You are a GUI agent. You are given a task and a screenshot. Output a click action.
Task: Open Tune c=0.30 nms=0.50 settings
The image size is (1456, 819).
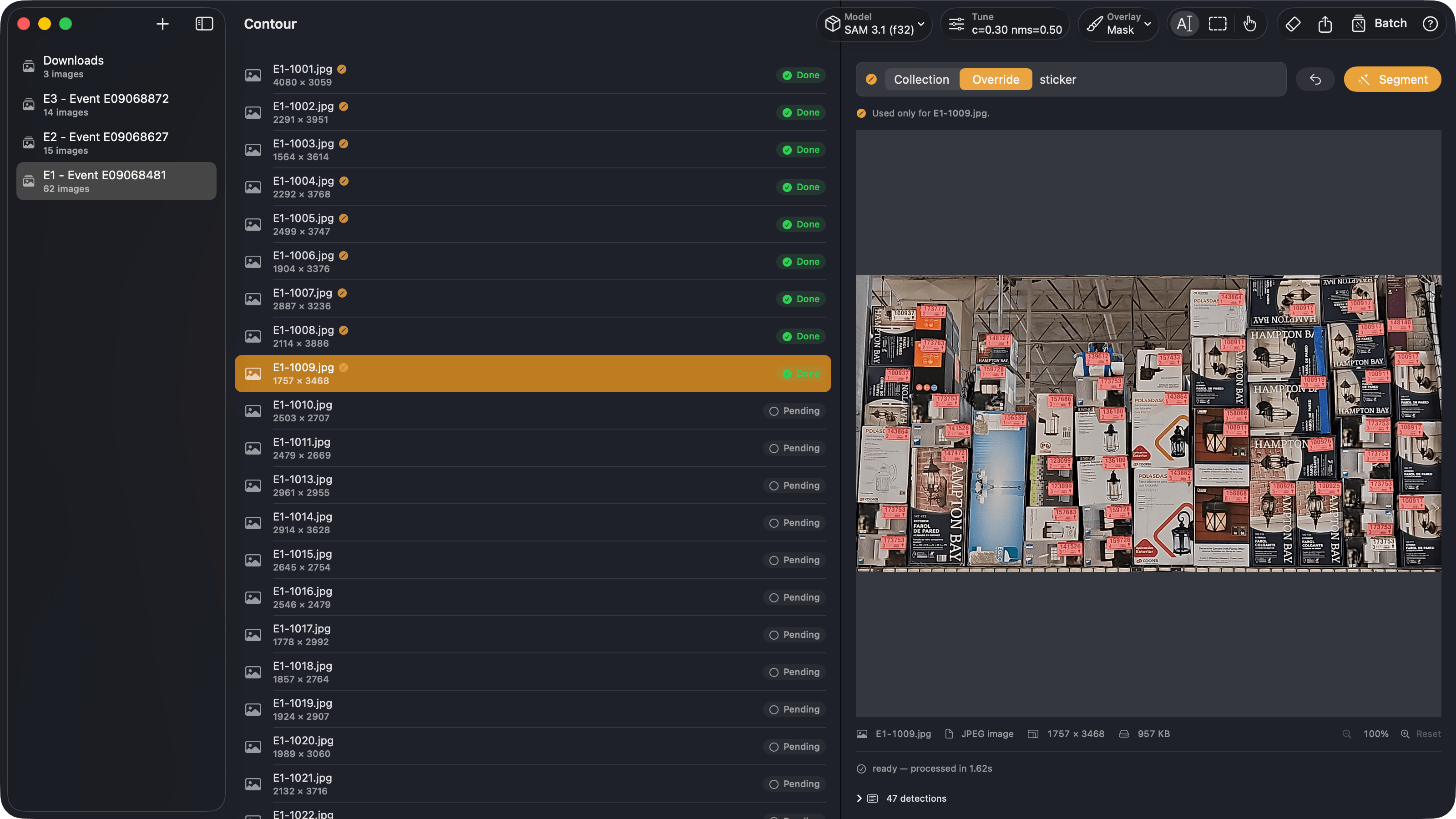coord(1005,24)
